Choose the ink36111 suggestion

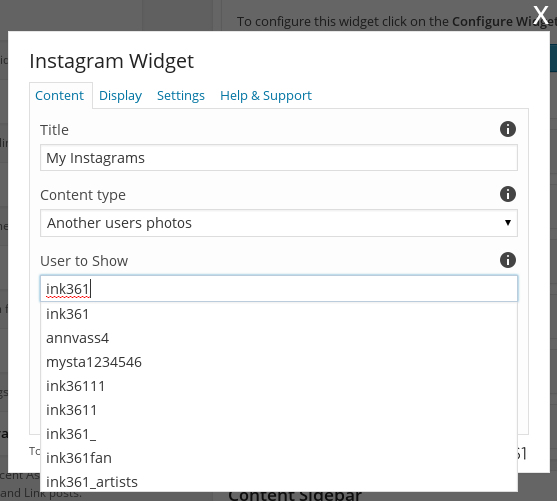click(x=279, y=386)
